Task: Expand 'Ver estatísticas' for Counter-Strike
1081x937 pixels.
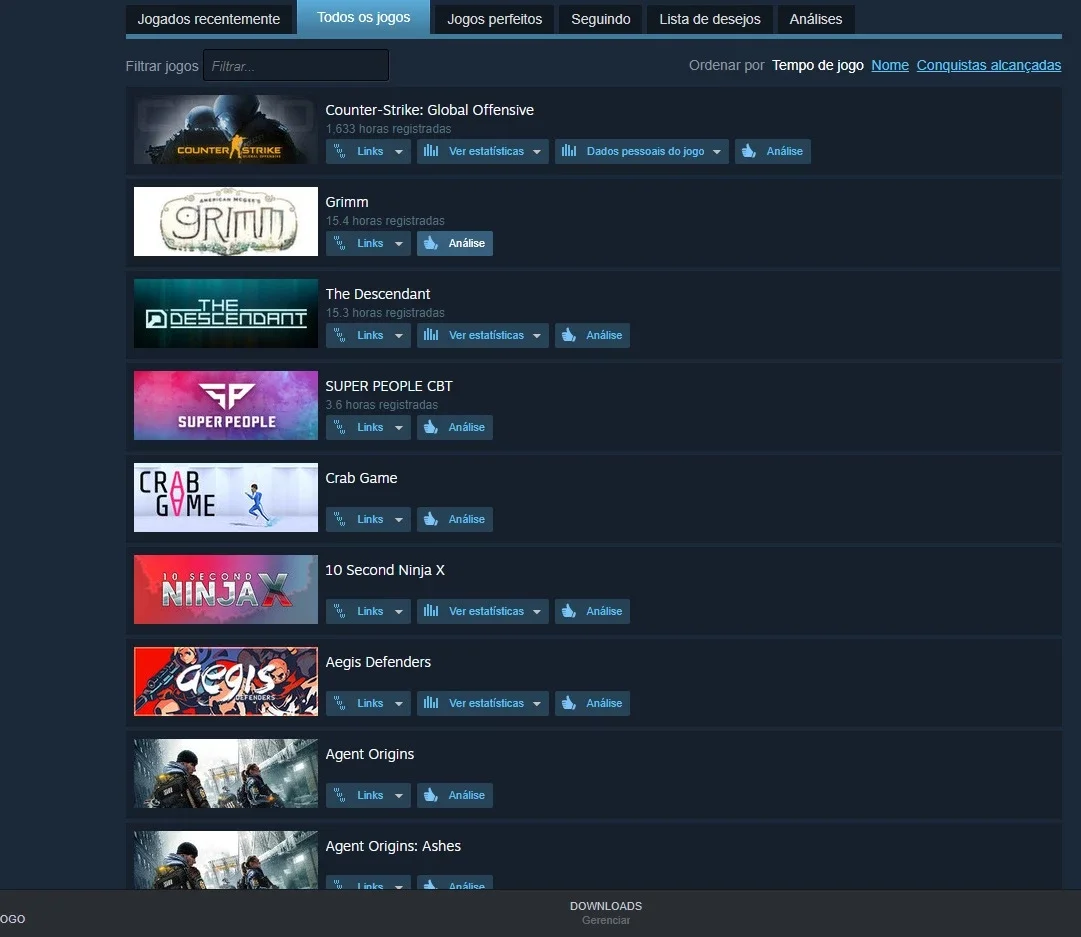Action: pos(483,151)
